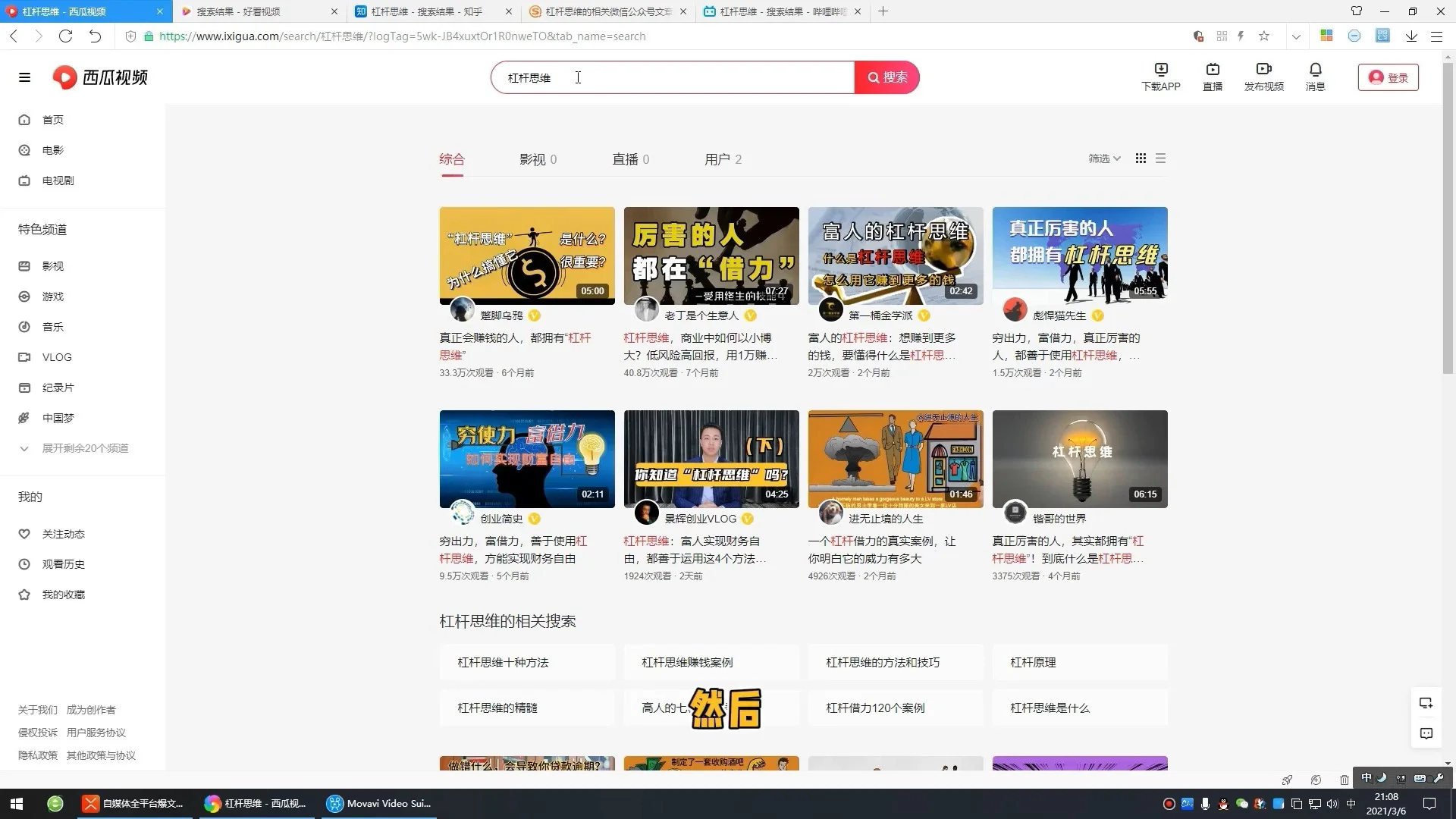Search related term 杠杆思维赚钱案例

point(711,662)
